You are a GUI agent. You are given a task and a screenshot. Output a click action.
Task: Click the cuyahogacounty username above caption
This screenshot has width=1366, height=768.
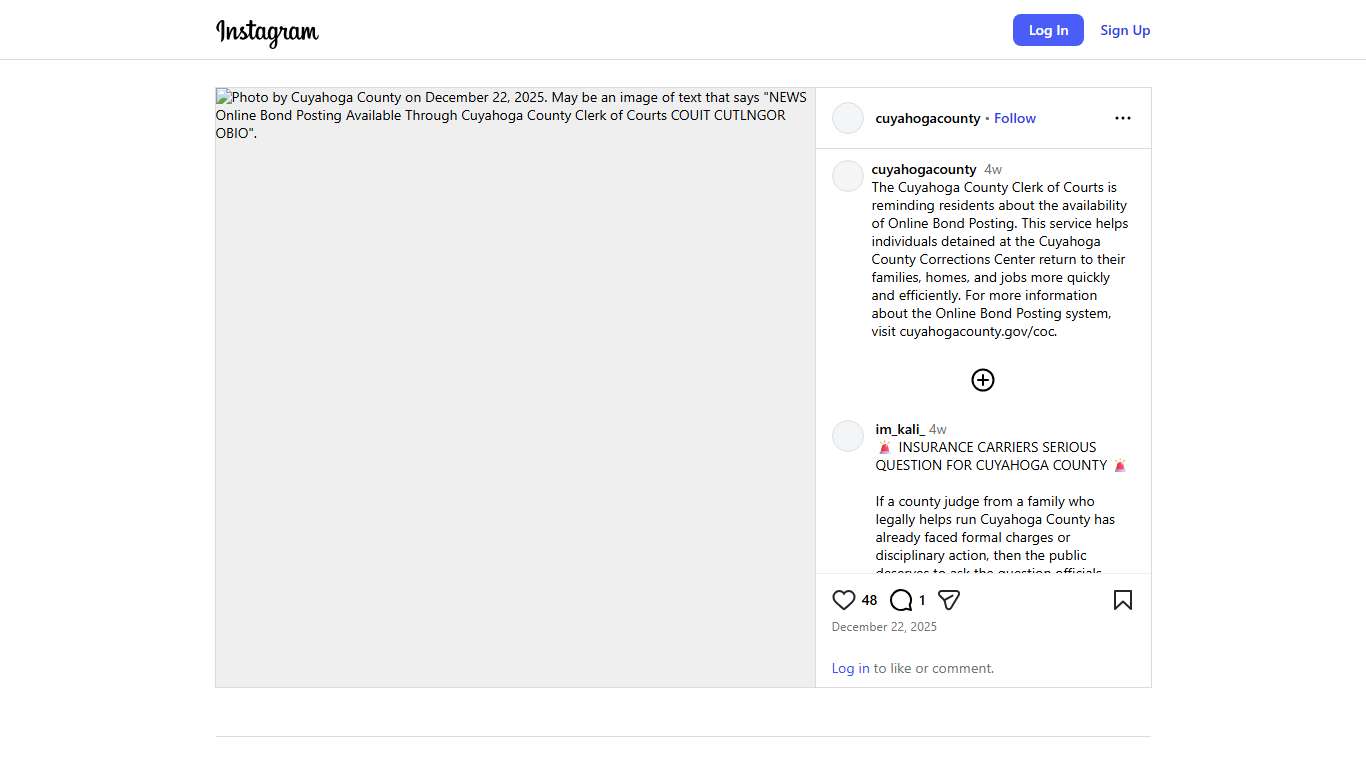pos(924,169)
